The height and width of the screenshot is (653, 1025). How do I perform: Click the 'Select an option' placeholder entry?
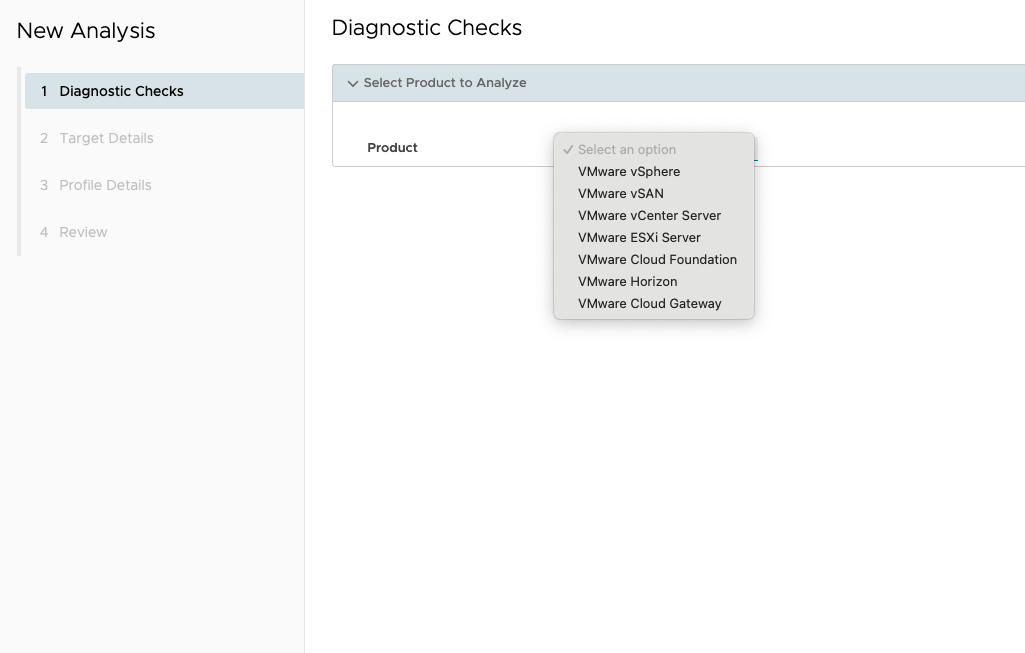[x=654, y=150]
